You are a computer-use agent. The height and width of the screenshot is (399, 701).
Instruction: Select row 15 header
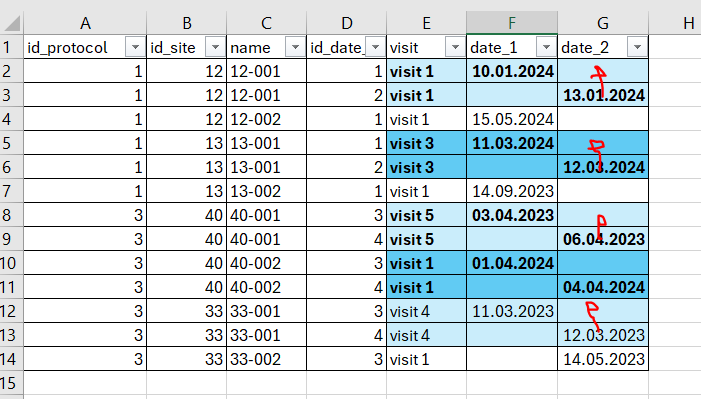point(12,383)
